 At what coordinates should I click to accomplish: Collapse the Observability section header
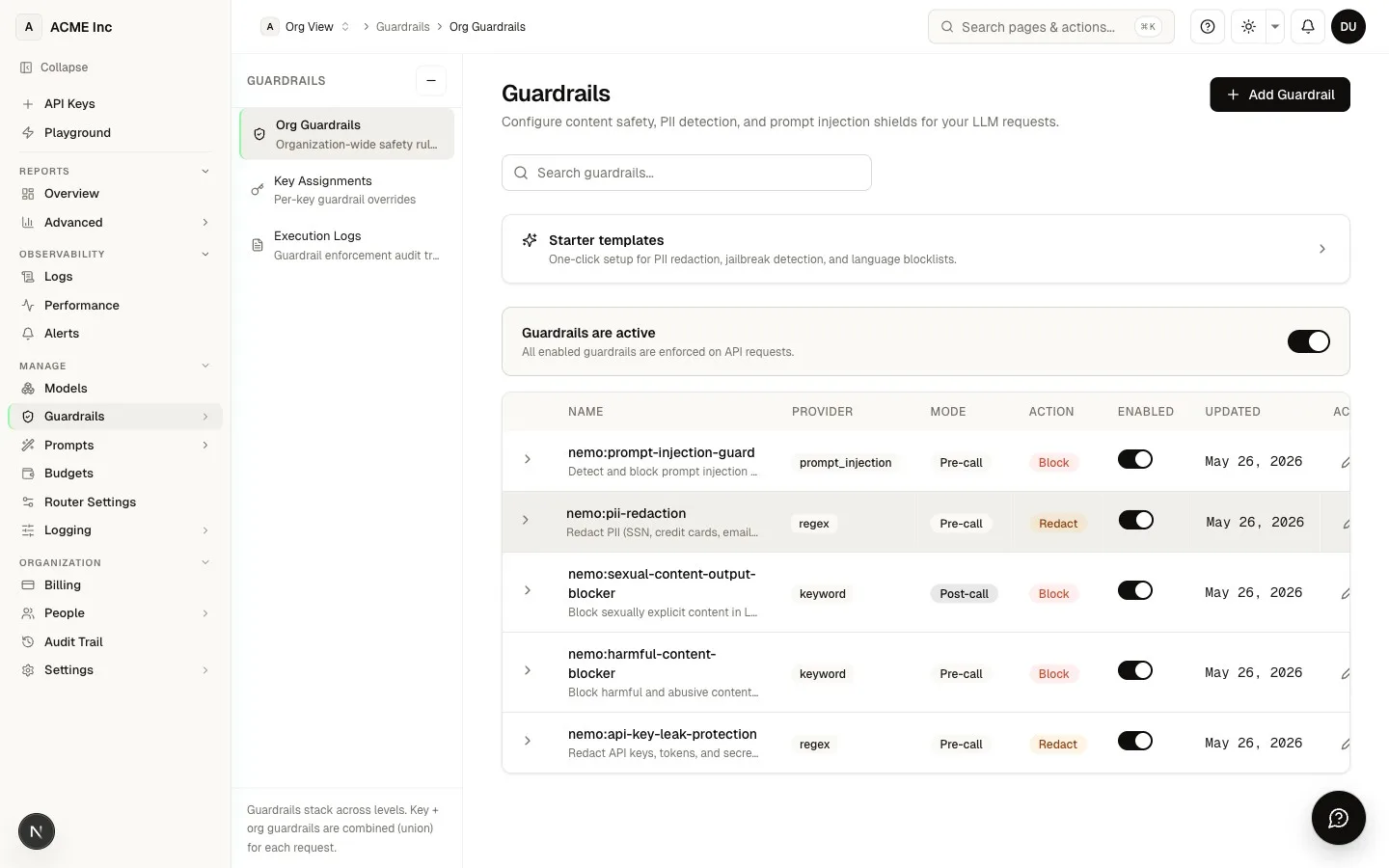116,255
